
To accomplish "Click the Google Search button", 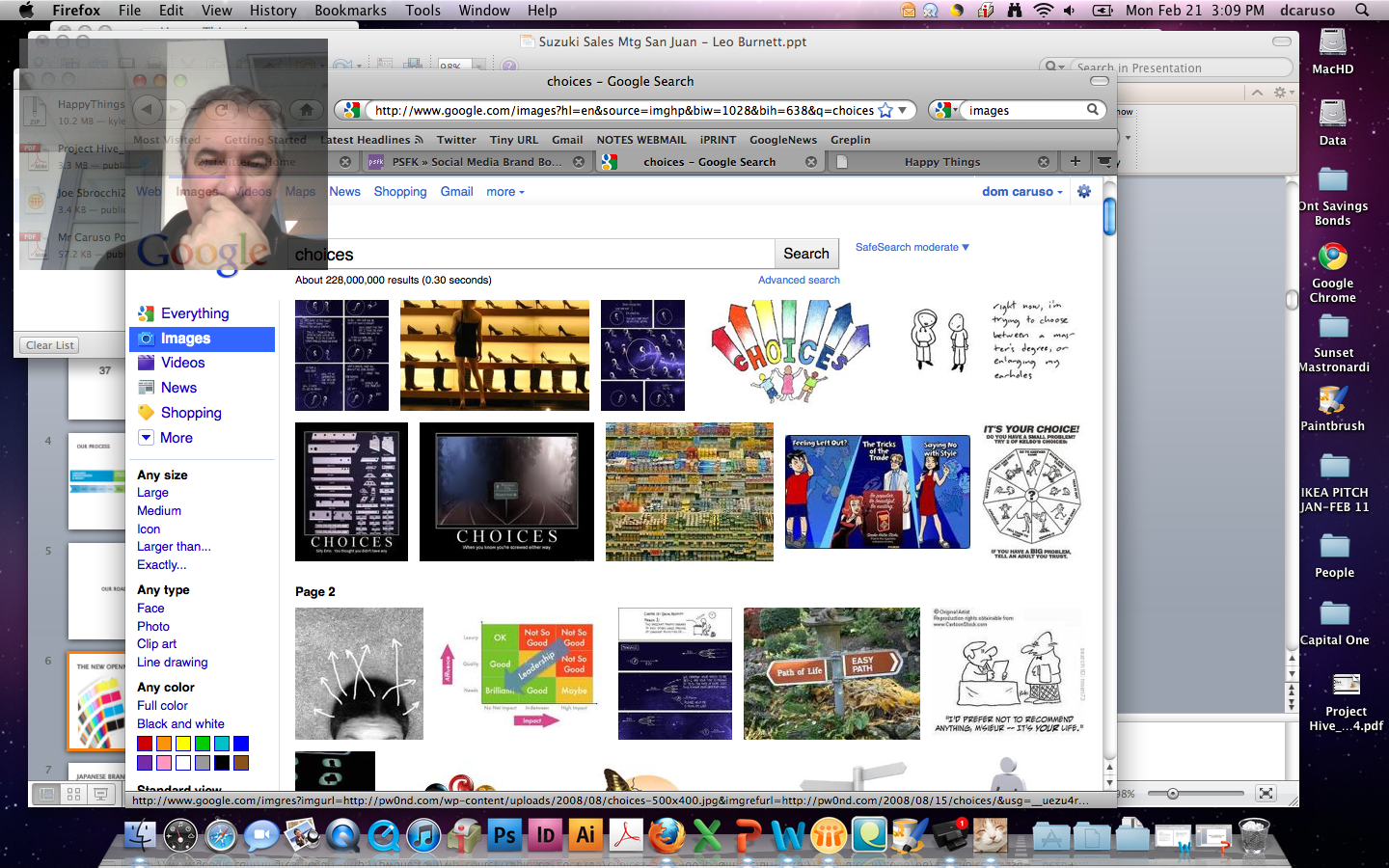I will pyautogui.click(x=805, y=254).
